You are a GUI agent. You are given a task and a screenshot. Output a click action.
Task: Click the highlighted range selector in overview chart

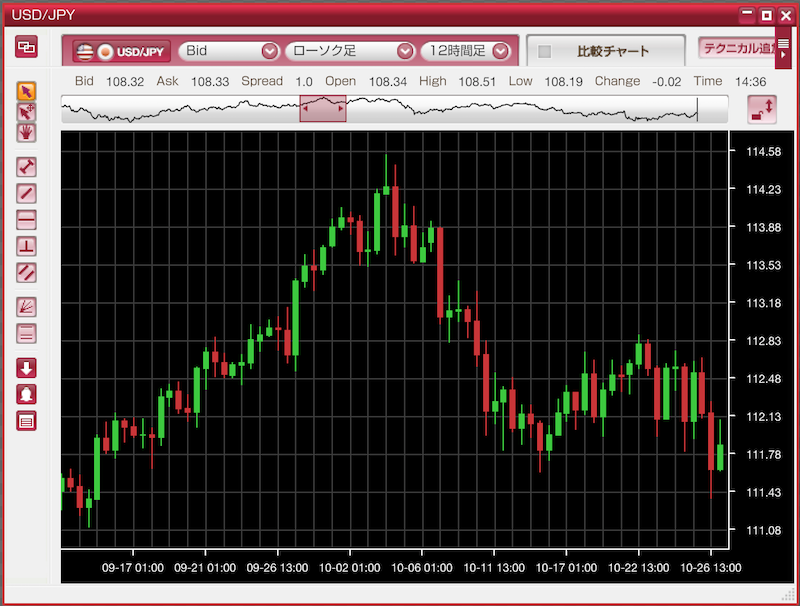pos(323,109)
